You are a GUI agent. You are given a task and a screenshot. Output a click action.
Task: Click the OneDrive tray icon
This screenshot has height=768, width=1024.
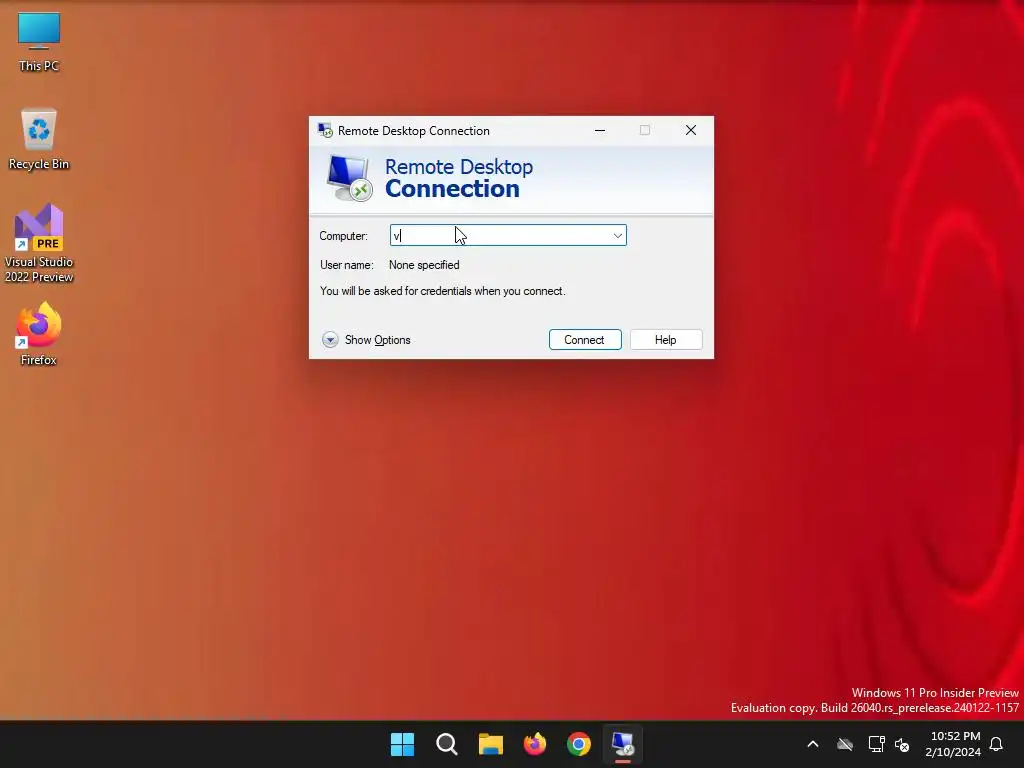(x=845, y=744)
